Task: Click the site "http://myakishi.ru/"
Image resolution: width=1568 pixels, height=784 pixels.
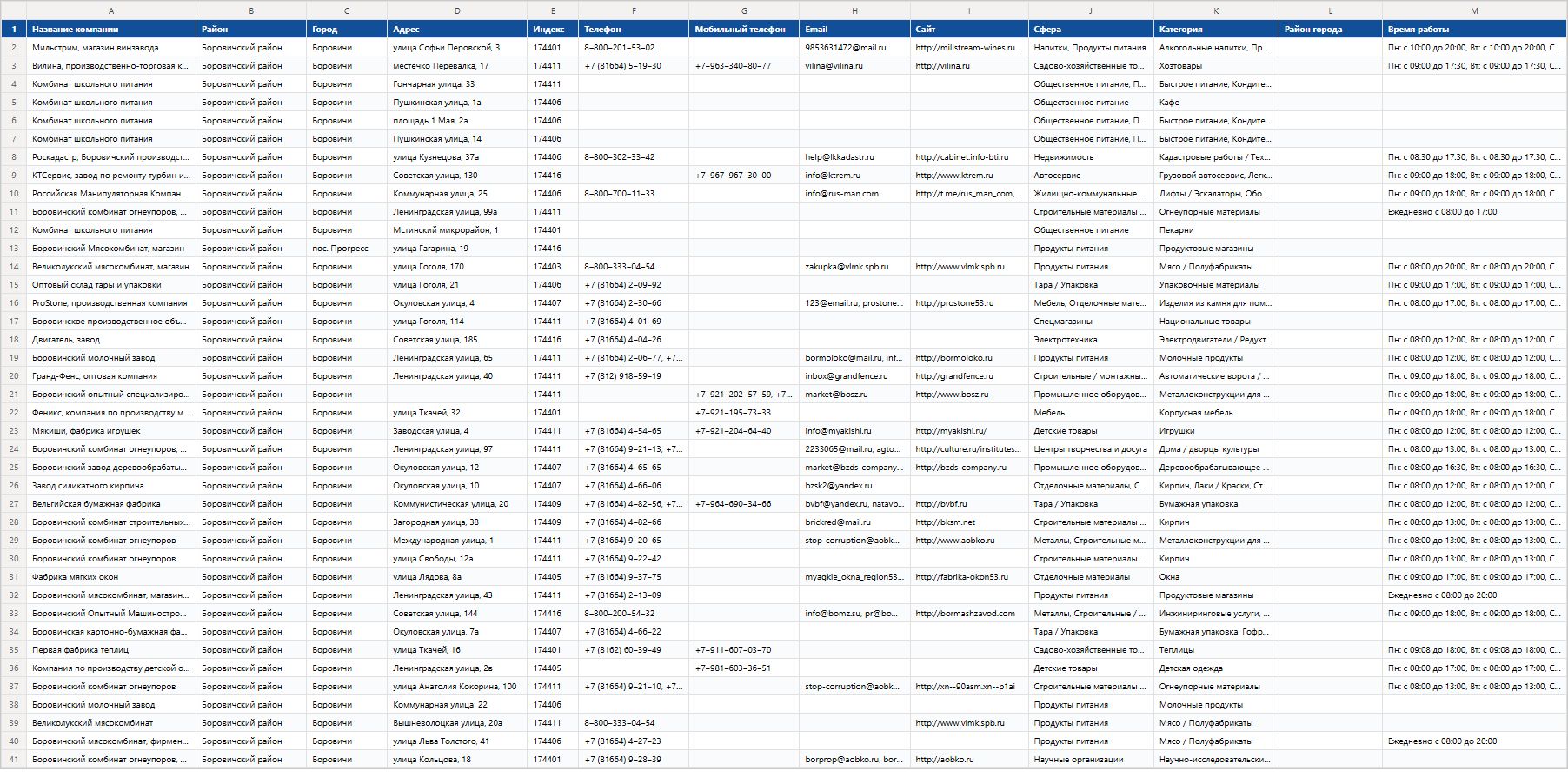Action: pos(969,431)
